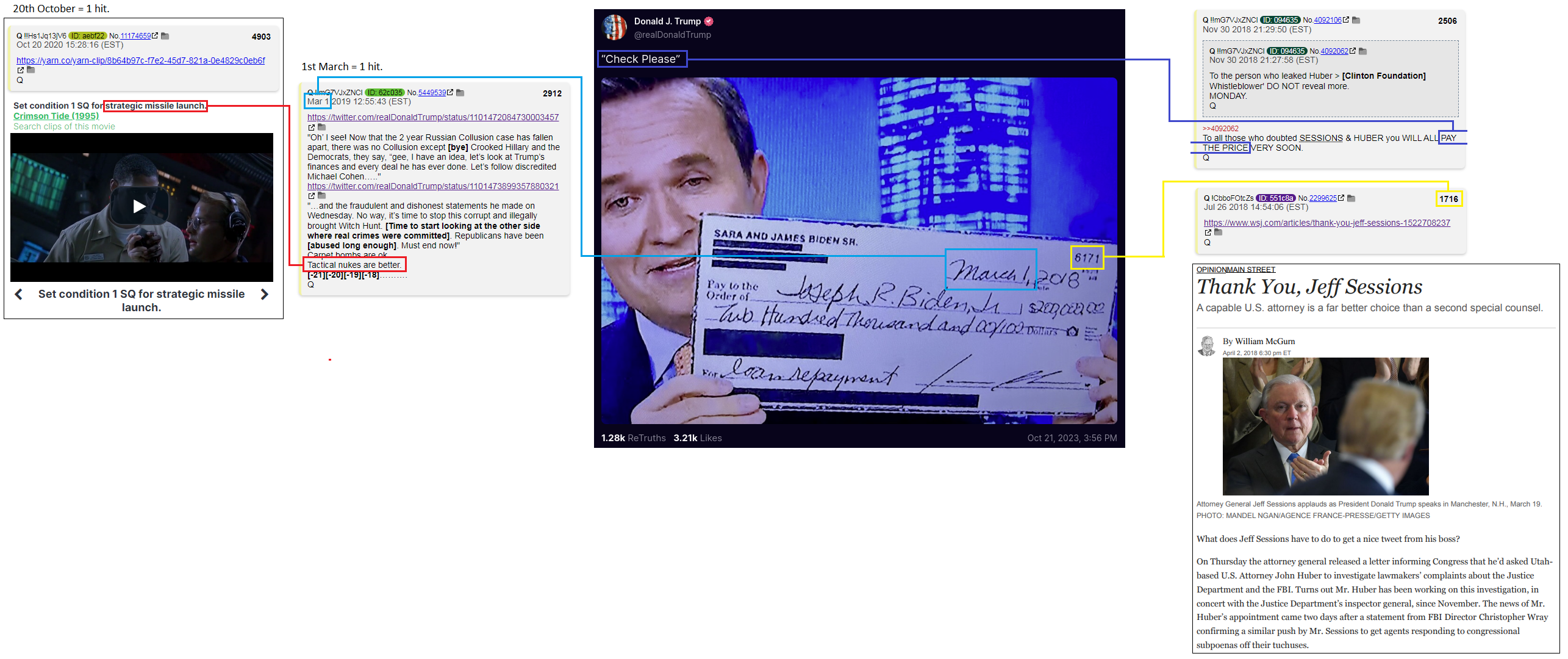Open the MAIN STREET section link
The image size is (1568, 659).
click(x=1251, y=270)
